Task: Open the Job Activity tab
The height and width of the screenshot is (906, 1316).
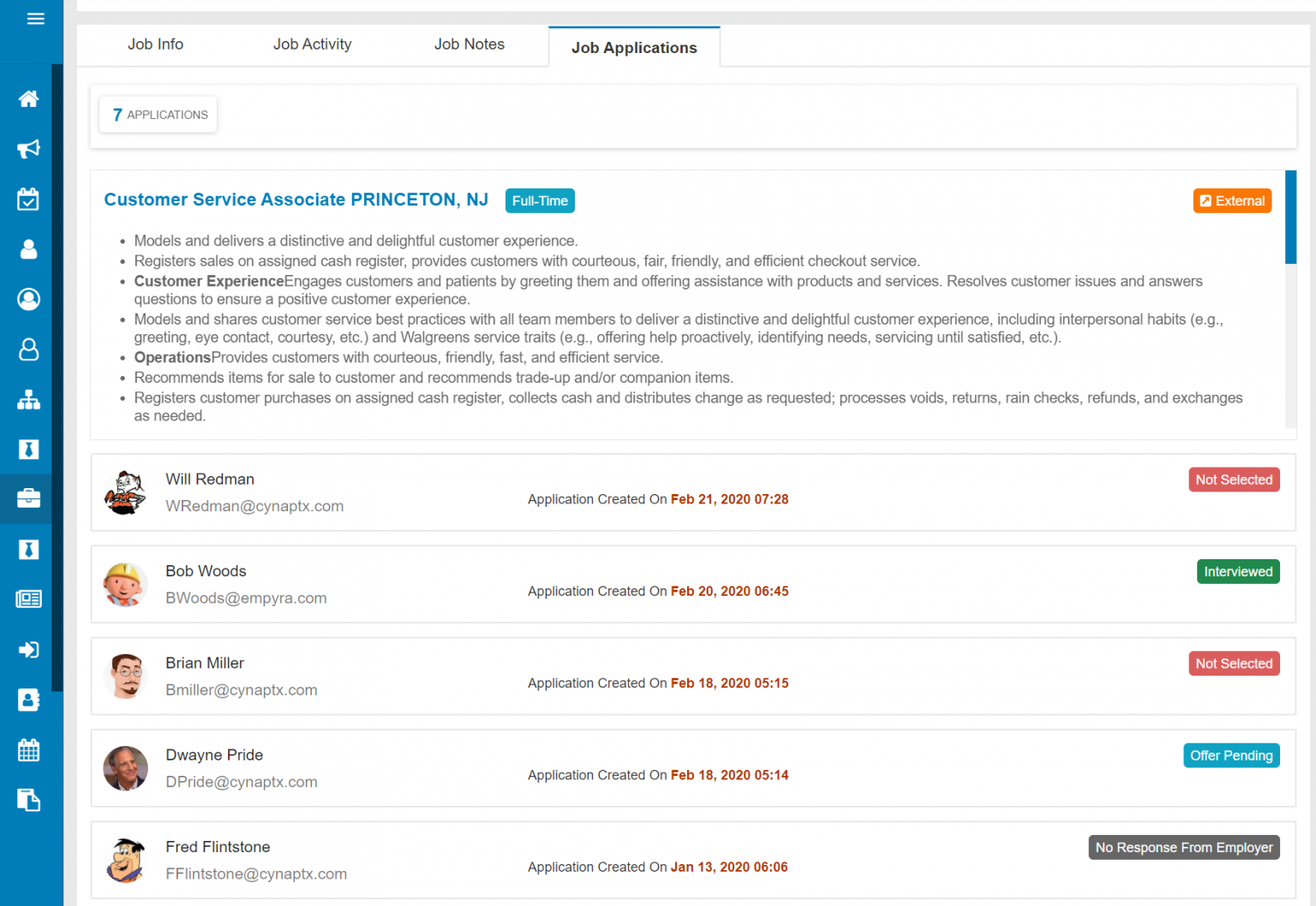Action: click(x=312, y=45)
